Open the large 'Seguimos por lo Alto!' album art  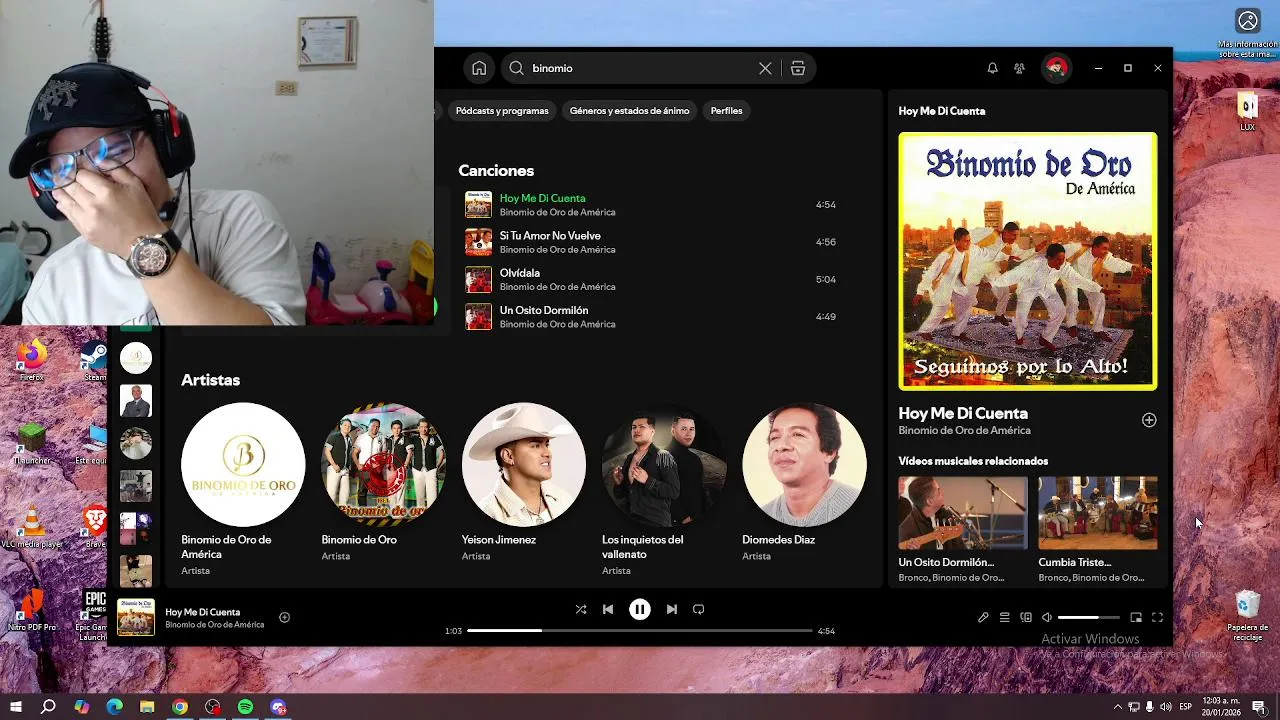(1028, 261)
